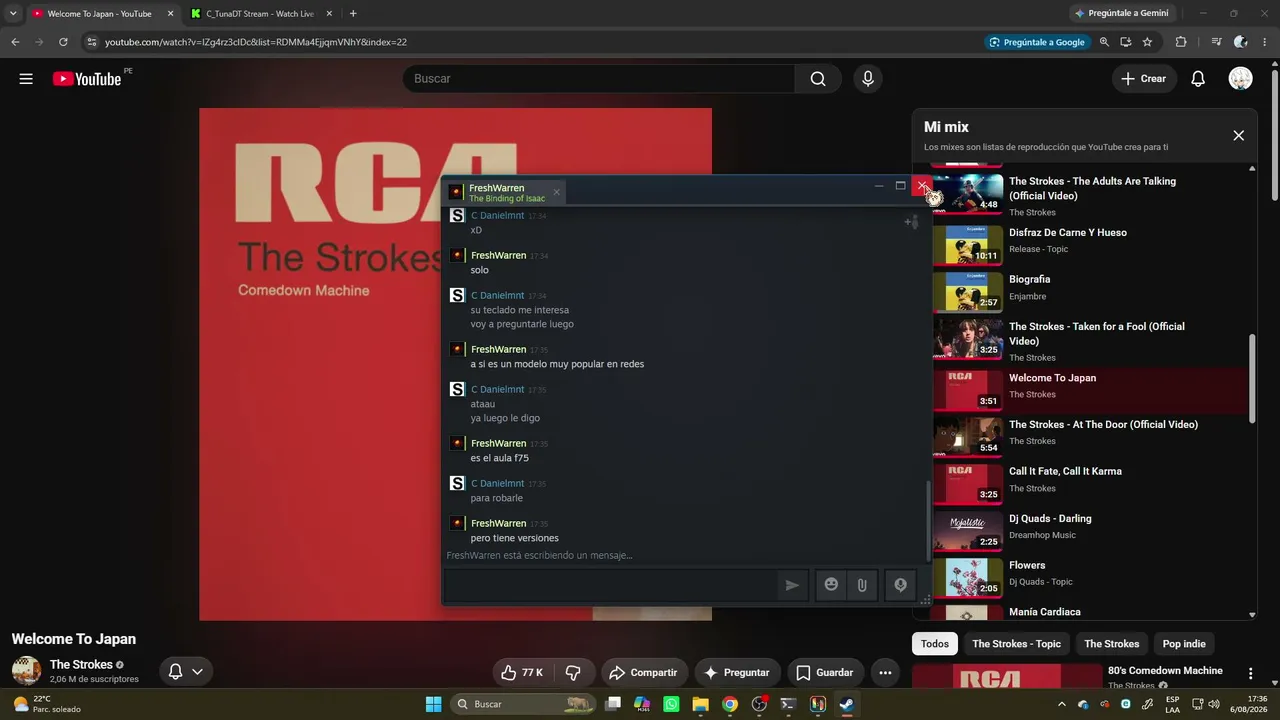Open a new Chrome tab
Screen dimensions: 1280x720
tap(353, 13)
